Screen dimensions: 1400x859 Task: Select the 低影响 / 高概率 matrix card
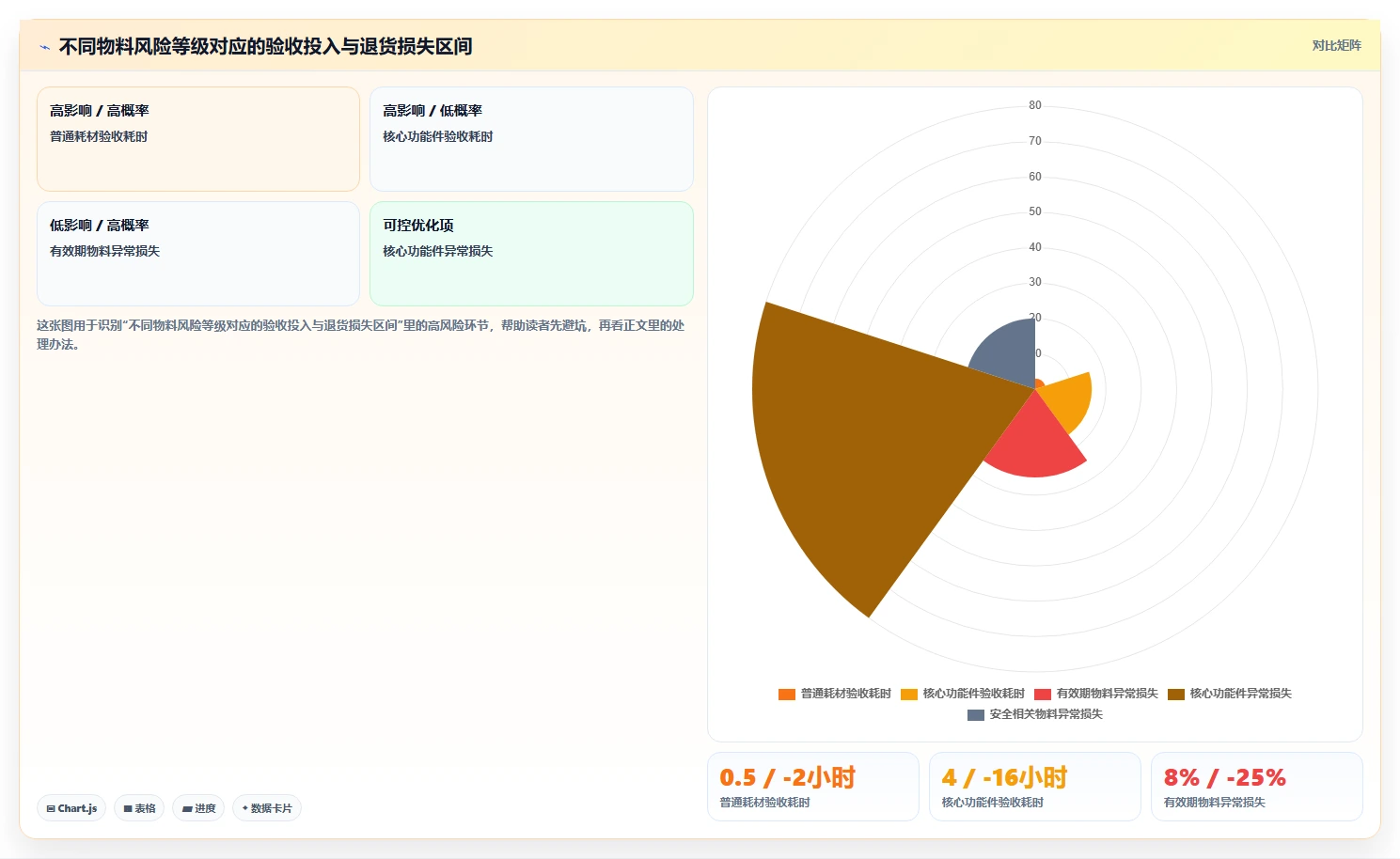[198, 254]
